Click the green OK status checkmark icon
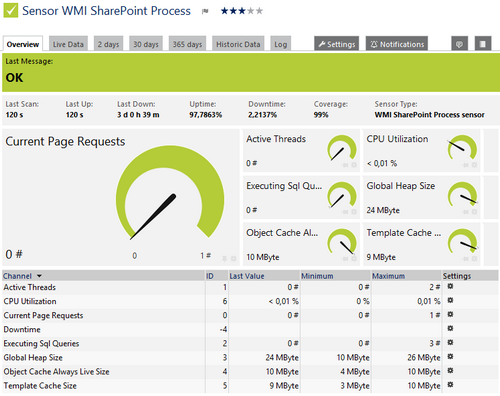 point(11,10)
